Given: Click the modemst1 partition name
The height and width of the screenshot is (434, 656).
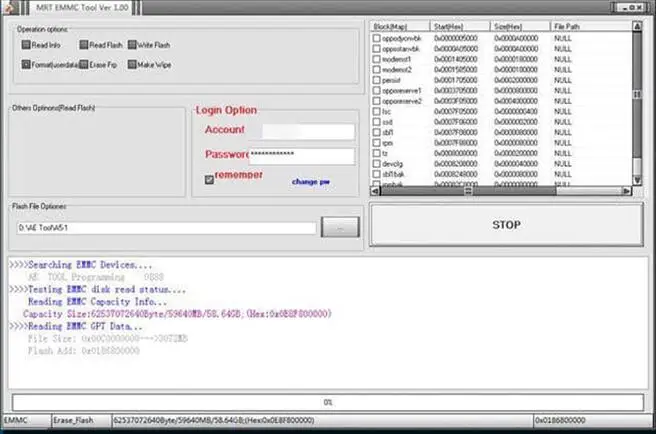Looking at the screenshot, I should tap(397, 59).
